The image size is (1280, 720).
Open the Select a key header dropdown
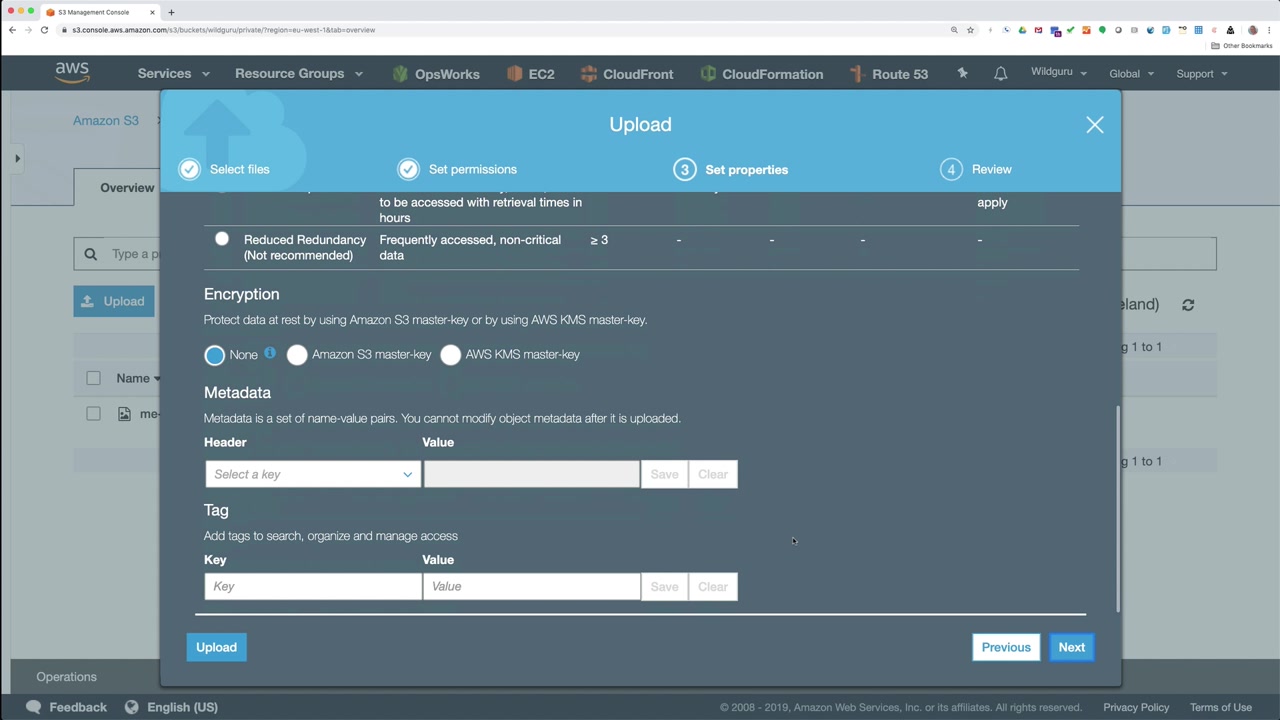coord(313,474)
